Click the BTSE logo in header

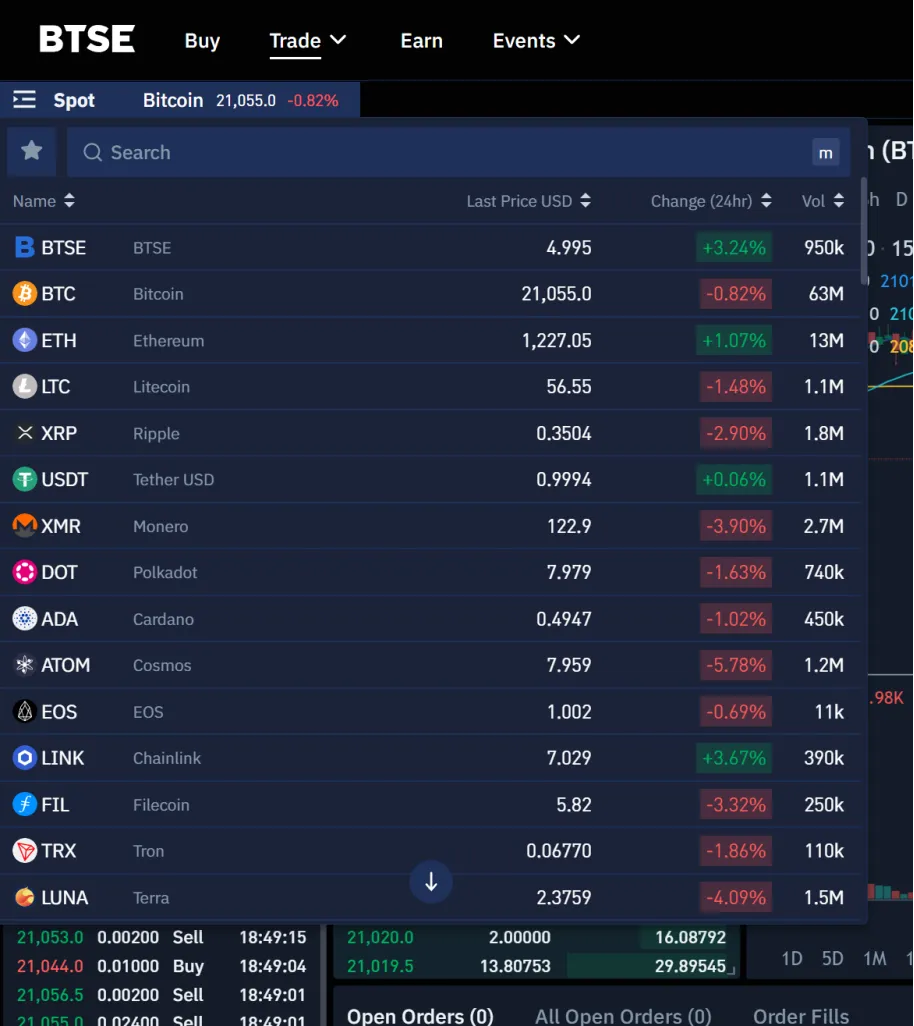(87, 39)
